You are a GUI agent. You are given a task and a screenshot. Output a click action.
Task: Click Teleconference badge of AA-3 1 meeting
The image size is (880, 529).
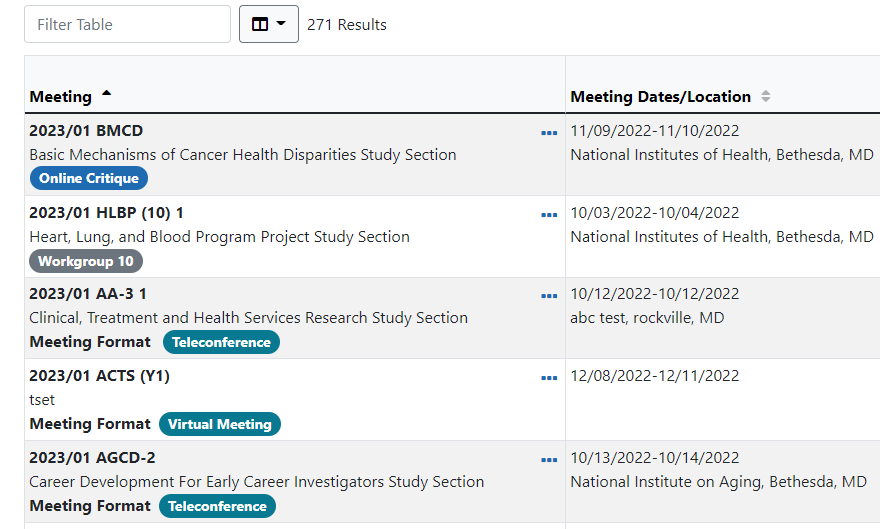pyautogui.click(x=221, y=342)
